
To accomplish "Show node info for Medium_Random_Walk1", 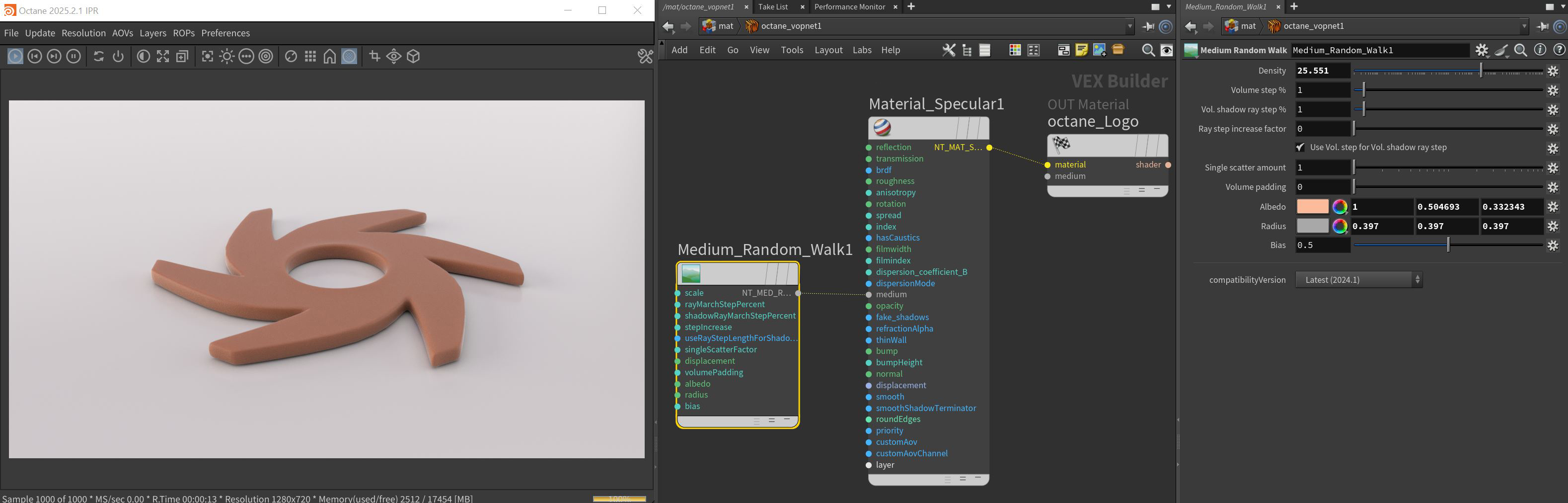I will click(x=1539, y=51).
